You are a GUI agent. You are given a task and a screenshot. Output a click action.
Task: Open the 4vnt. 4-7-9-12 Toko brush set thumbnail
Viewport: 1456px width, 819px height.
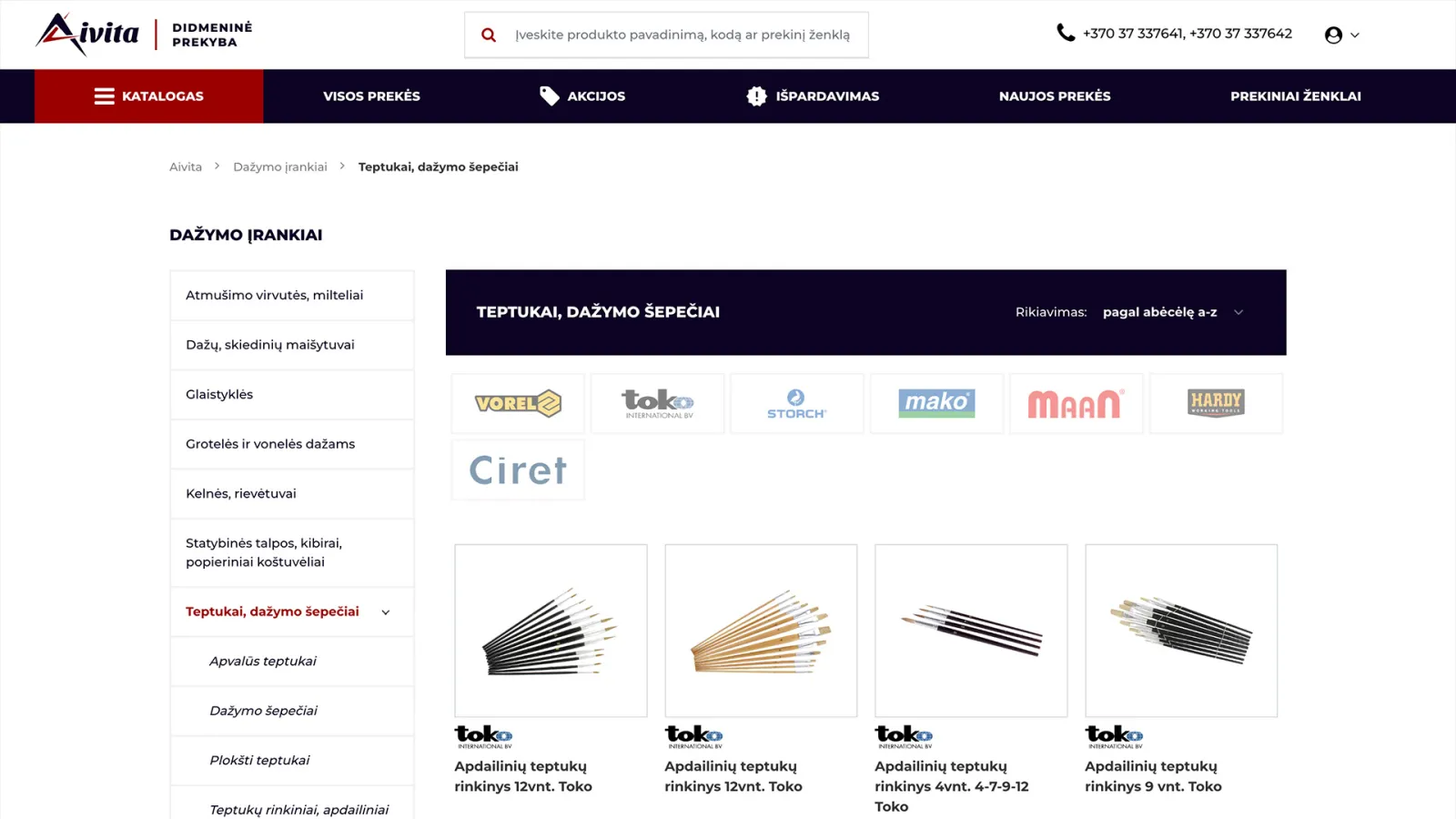click(971, 631)
